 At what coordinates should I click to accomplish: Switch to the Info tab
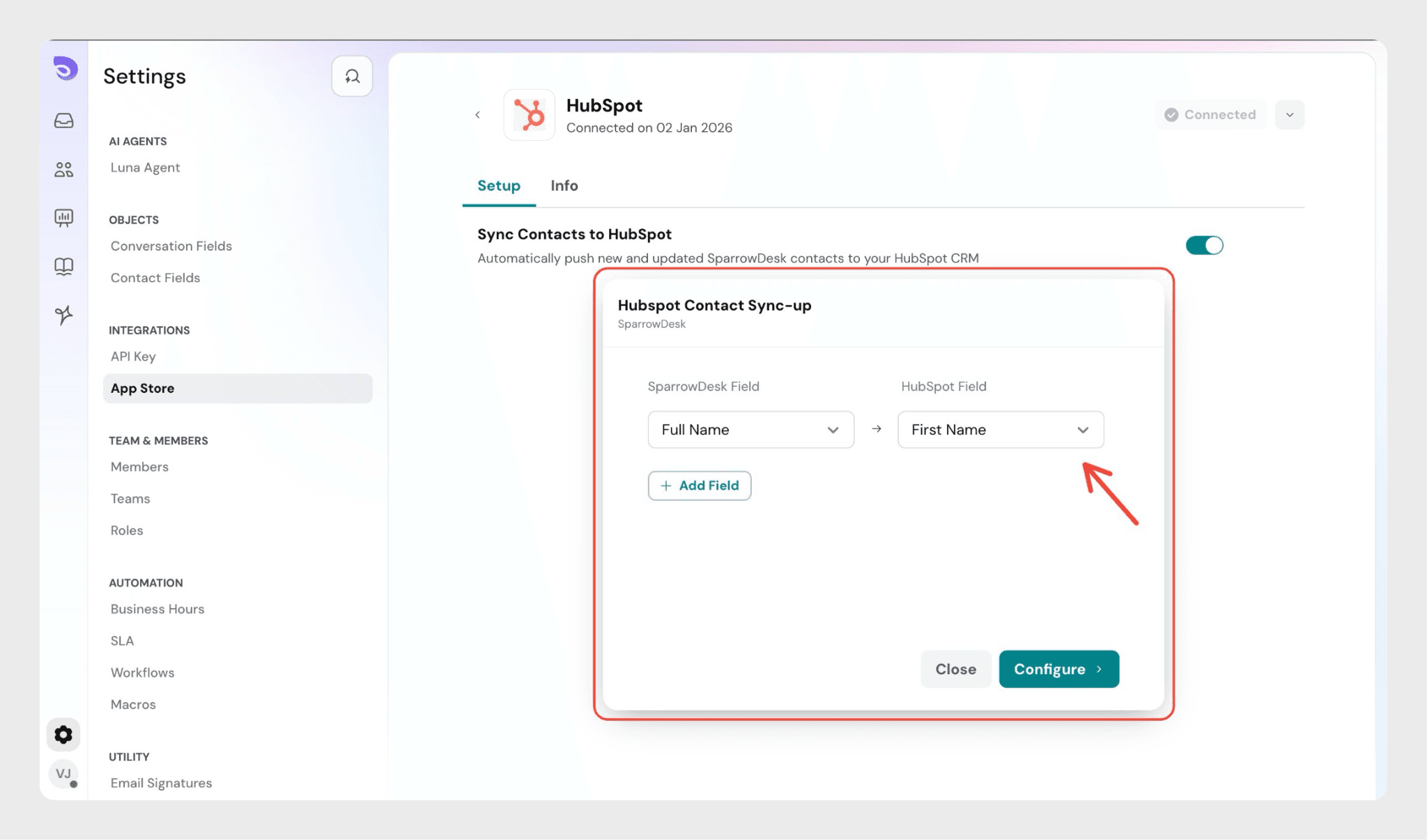pos(564,186)
